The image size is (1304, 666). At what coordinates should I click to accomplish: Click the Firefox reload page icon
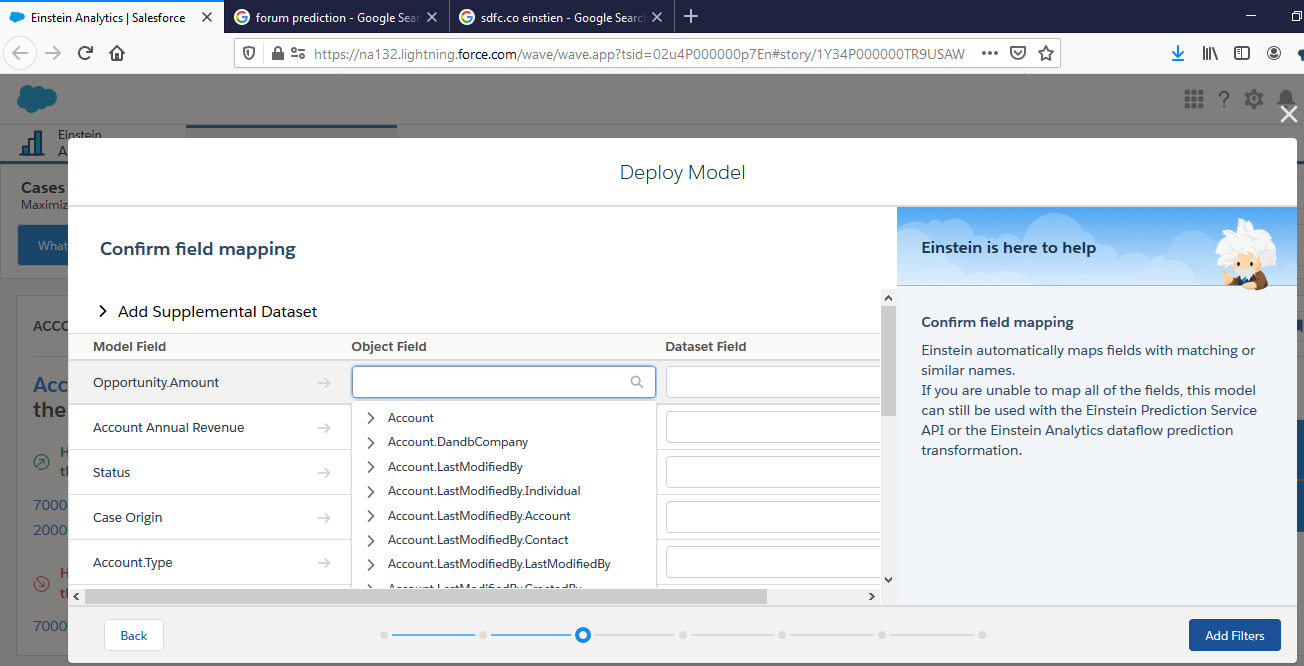coord(85,54)
